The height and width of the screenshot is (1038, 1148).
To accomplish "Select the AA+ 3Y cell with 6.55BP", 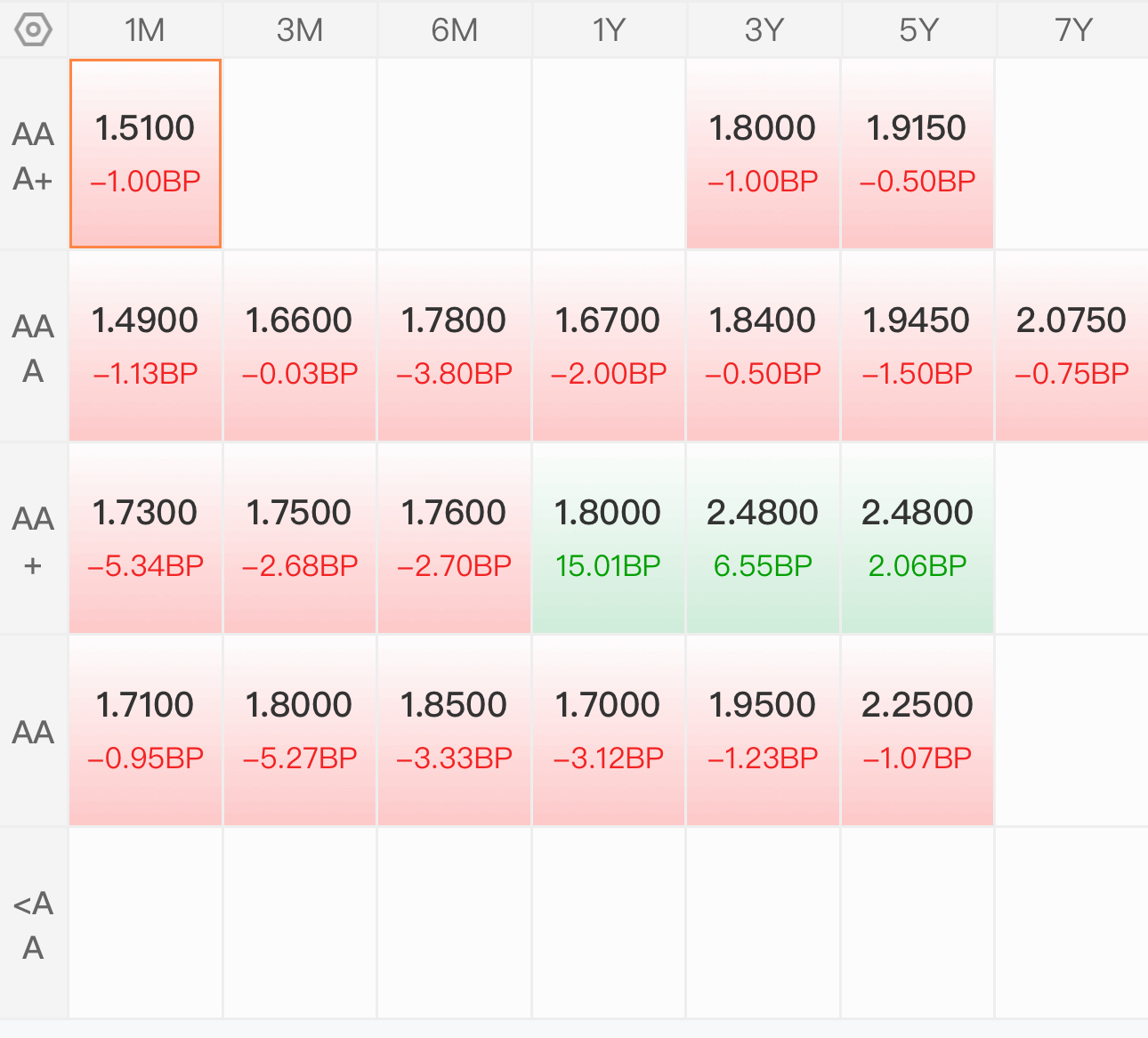I will point(764,539).
